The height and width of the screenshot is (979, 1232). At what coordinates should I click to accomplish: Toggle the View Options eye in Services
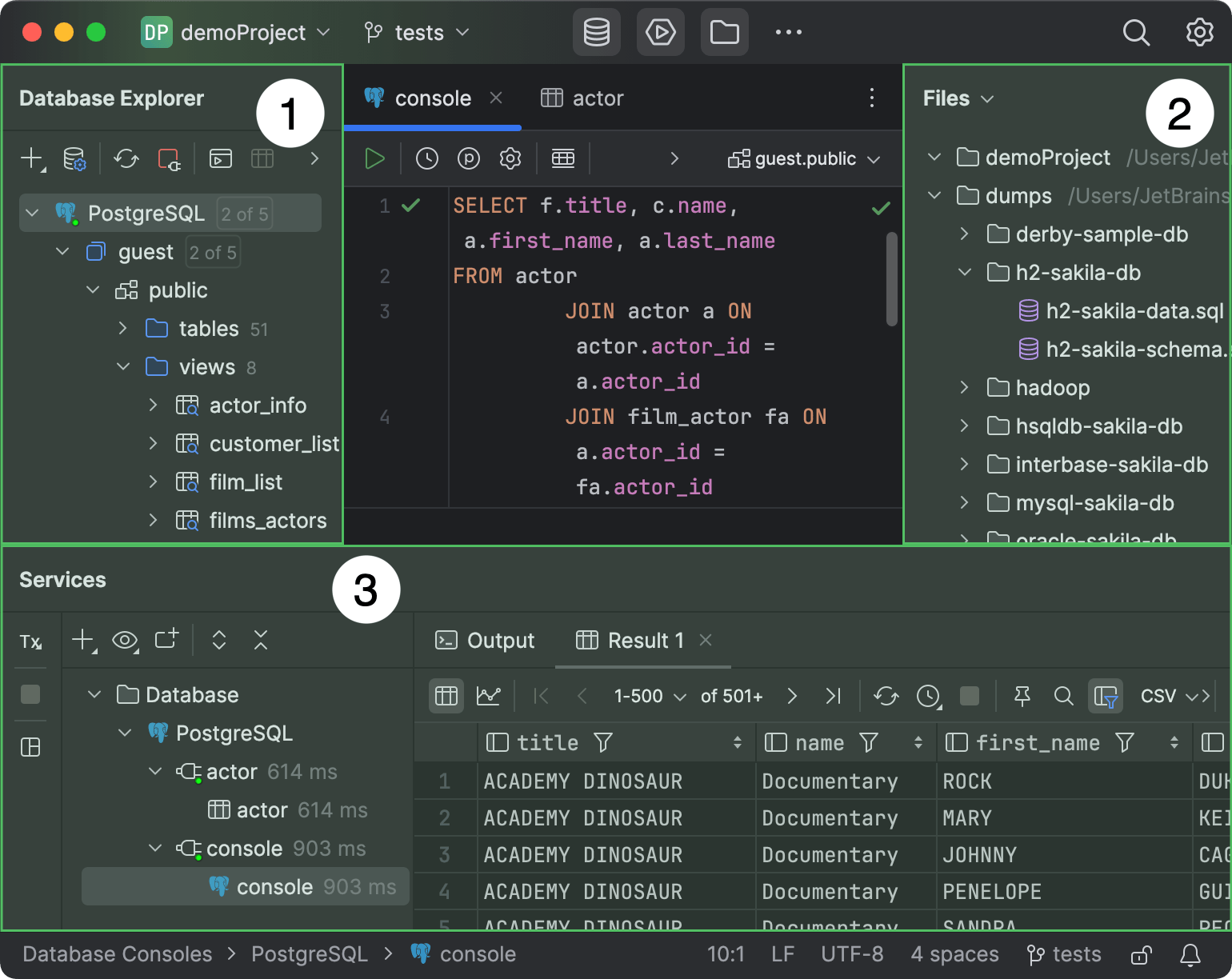[126, 640]
